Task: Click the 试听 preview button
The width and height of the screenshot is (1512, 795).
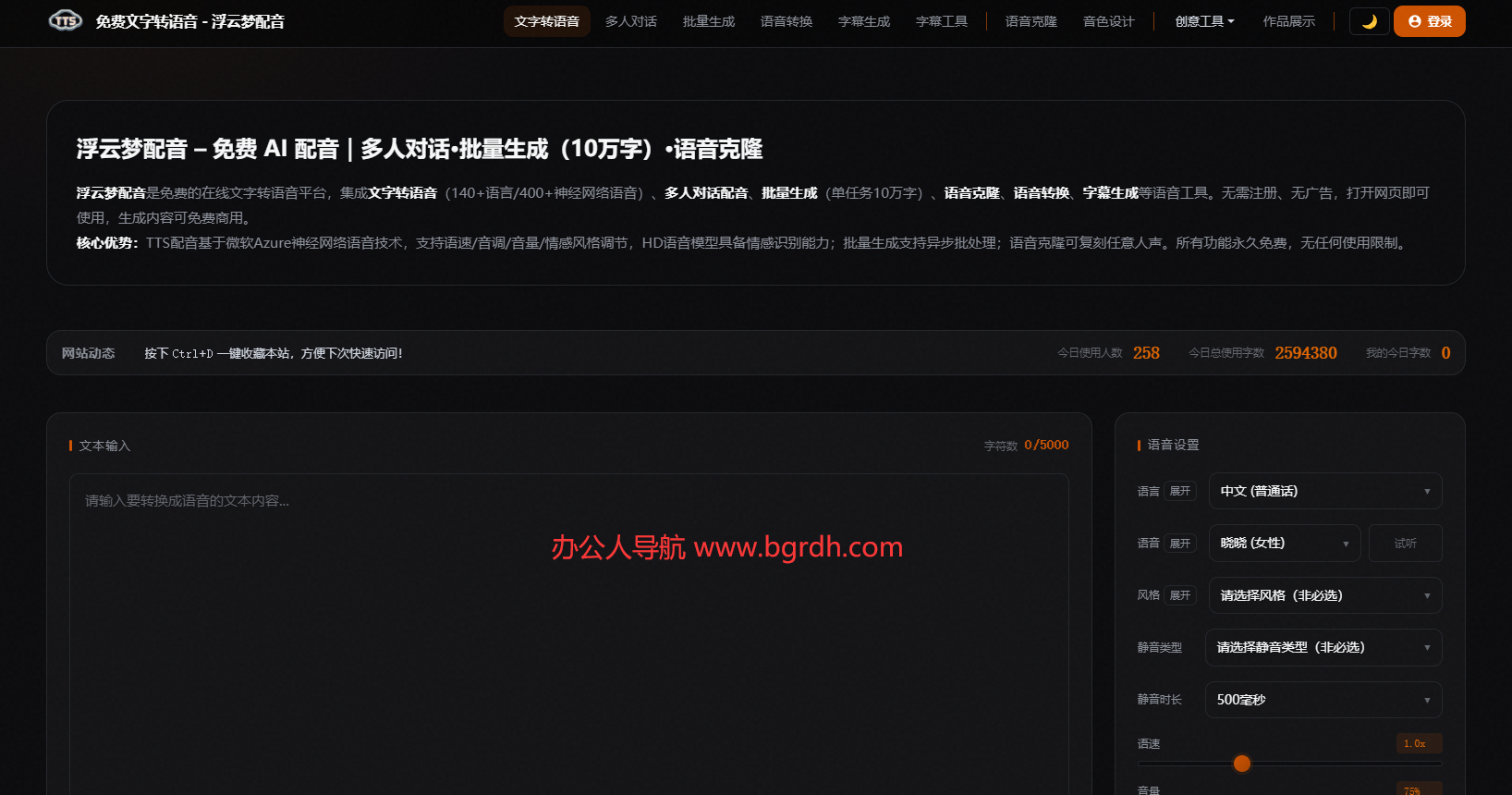Action: pyautogui.click(x=1405, y=543)
